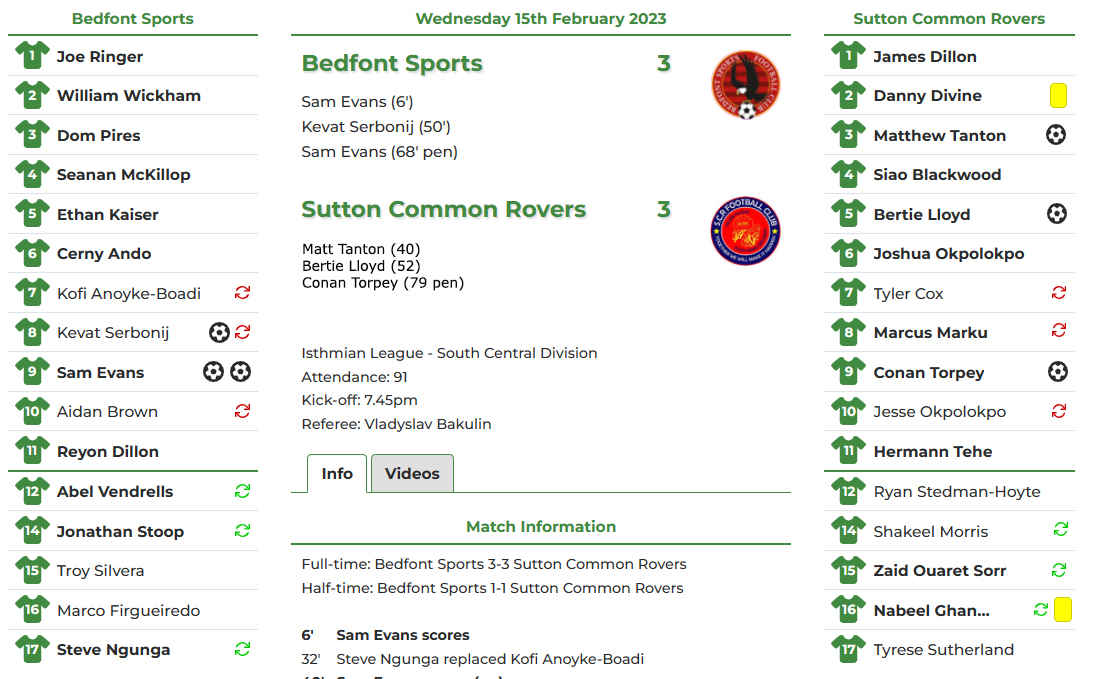
Task: Switch to the Videos tab
Action: (412, 474)
